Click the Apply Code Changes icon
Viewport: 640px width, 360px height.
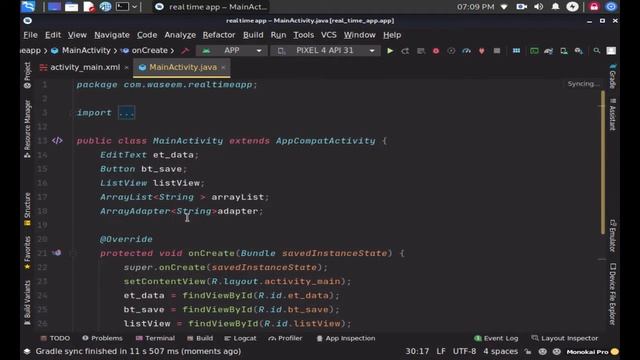[421, 51]
